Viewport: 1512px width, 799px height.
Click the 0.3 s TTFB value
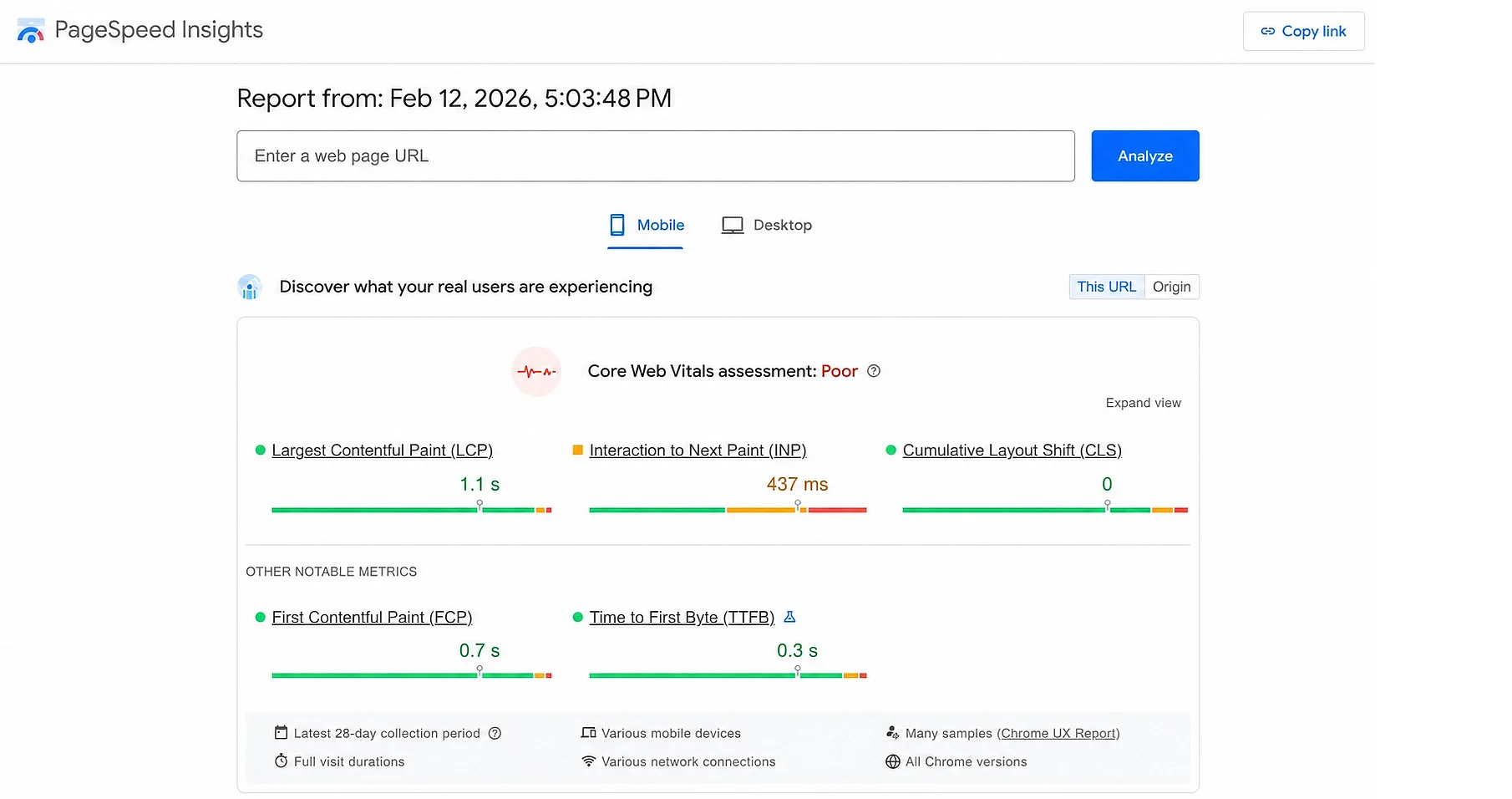point(797,650)
